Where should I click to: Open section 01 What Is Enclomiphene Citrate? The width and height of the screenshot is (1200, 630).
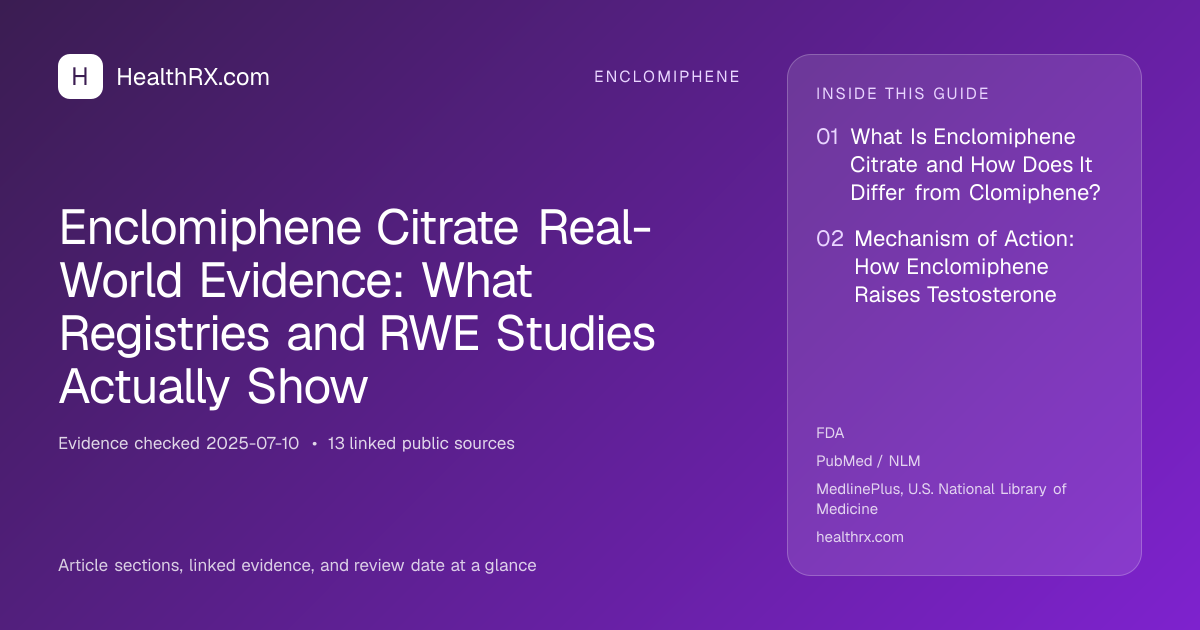[958, 165]
